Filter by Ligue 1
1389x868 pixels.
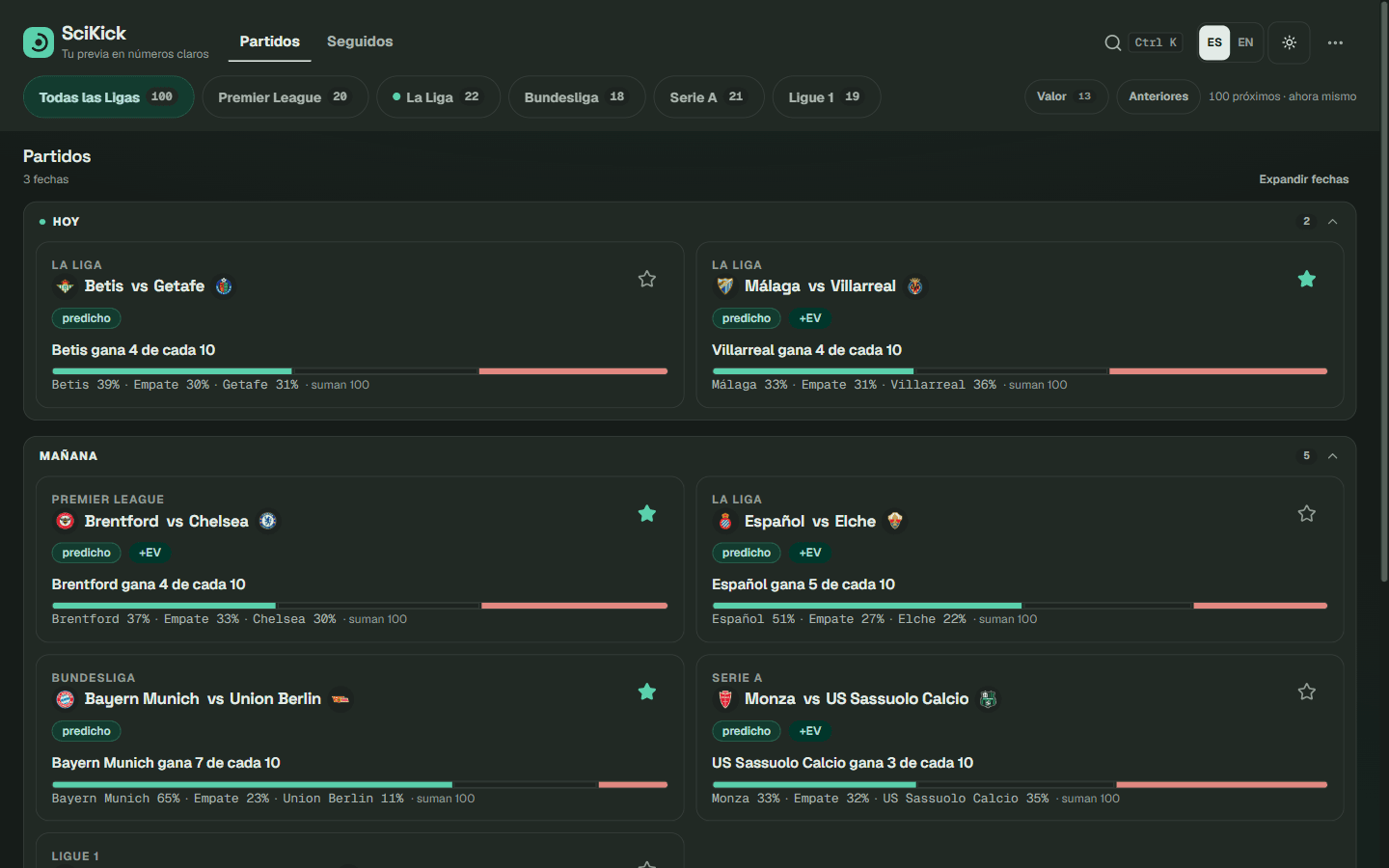(x=826, y=96)
